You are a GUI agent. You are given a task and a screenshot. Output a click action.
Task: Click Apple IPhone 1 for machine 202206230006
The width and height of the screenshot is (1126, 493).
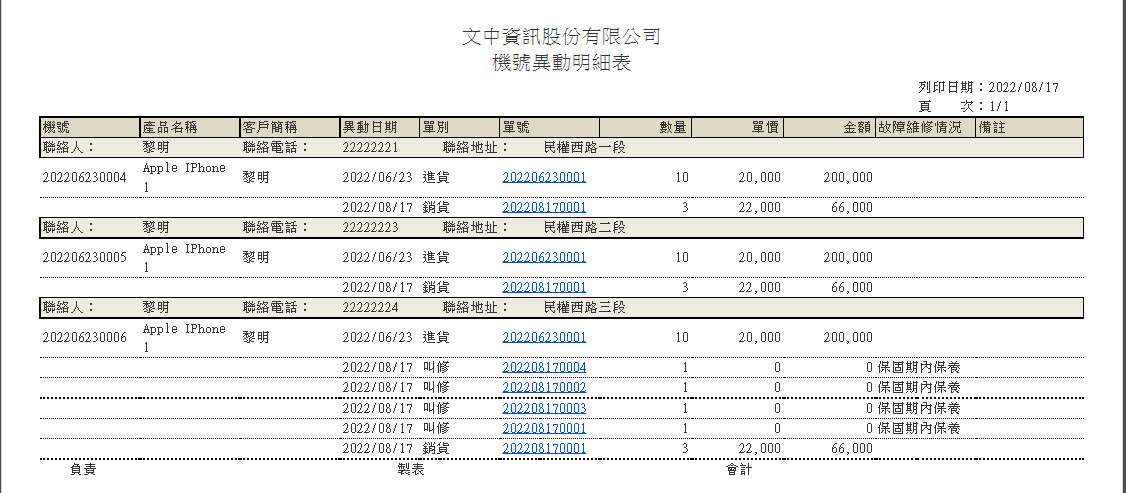tap(185, 337)
